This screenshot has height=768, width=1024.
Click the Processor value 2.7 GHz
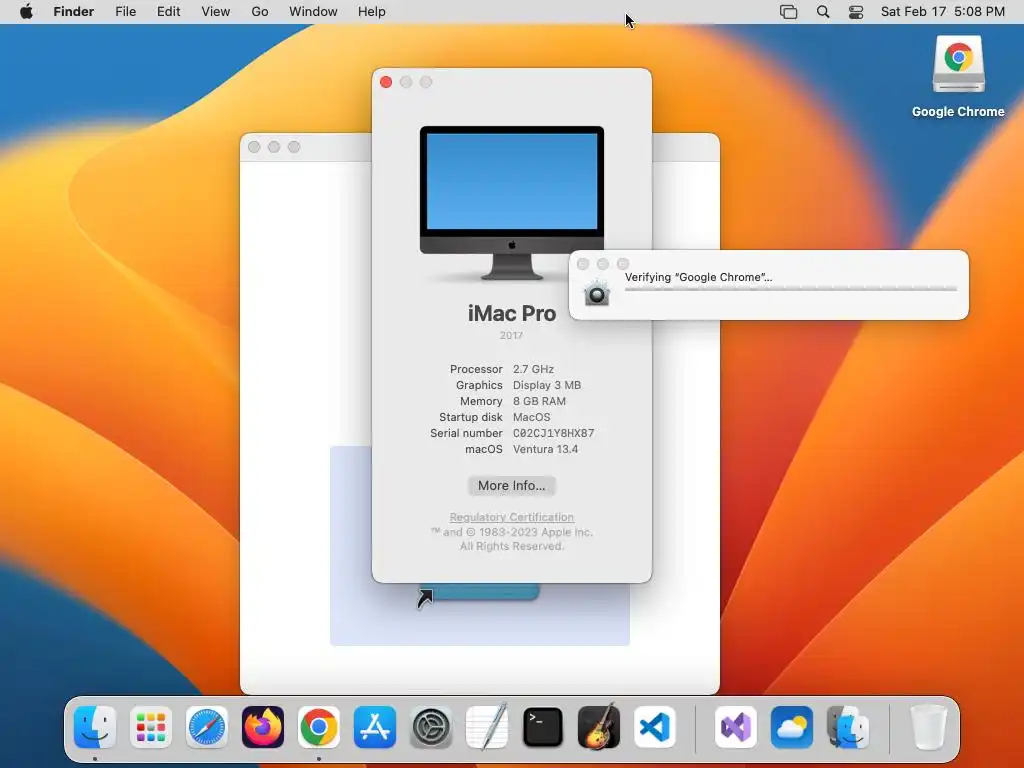[533, 369]
